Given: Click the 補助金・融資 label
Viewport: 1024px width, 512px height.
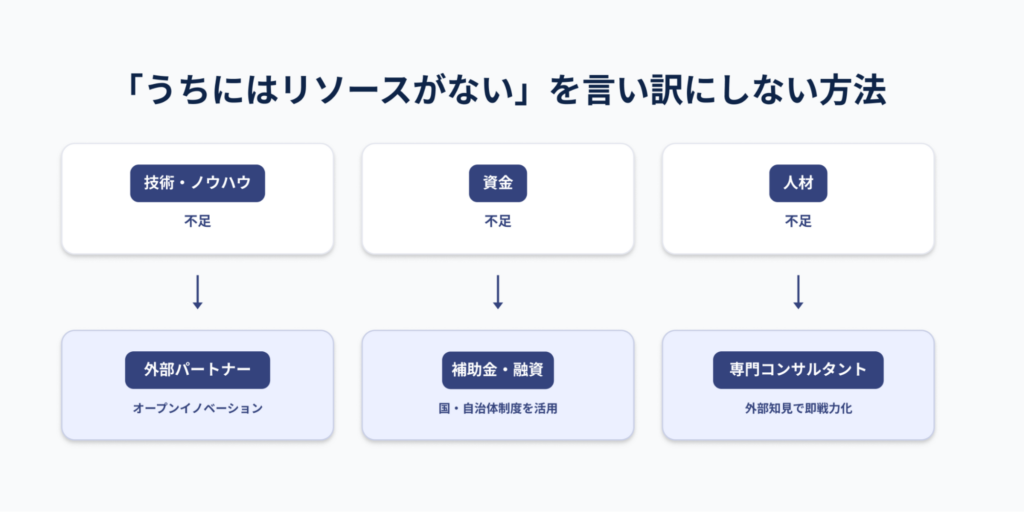Looking at the screenshot, I should [x=498, y=370].
